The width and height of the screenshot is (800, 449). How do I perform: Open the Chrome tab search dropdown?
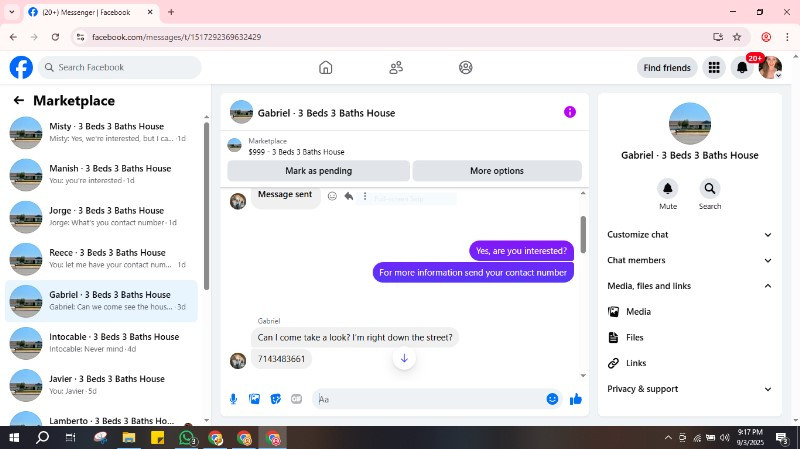(12, 12)
